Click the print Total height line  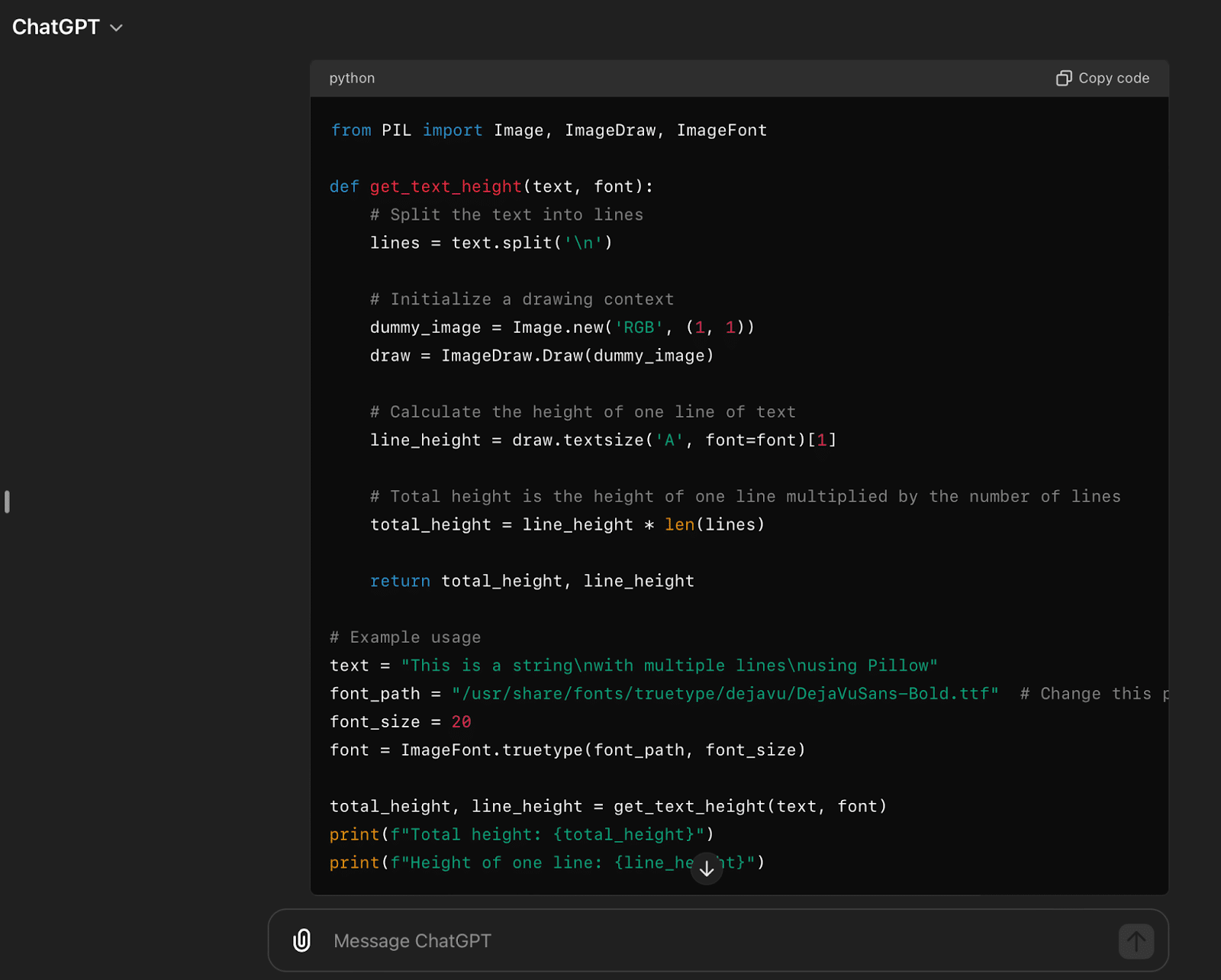coord(521,835)
